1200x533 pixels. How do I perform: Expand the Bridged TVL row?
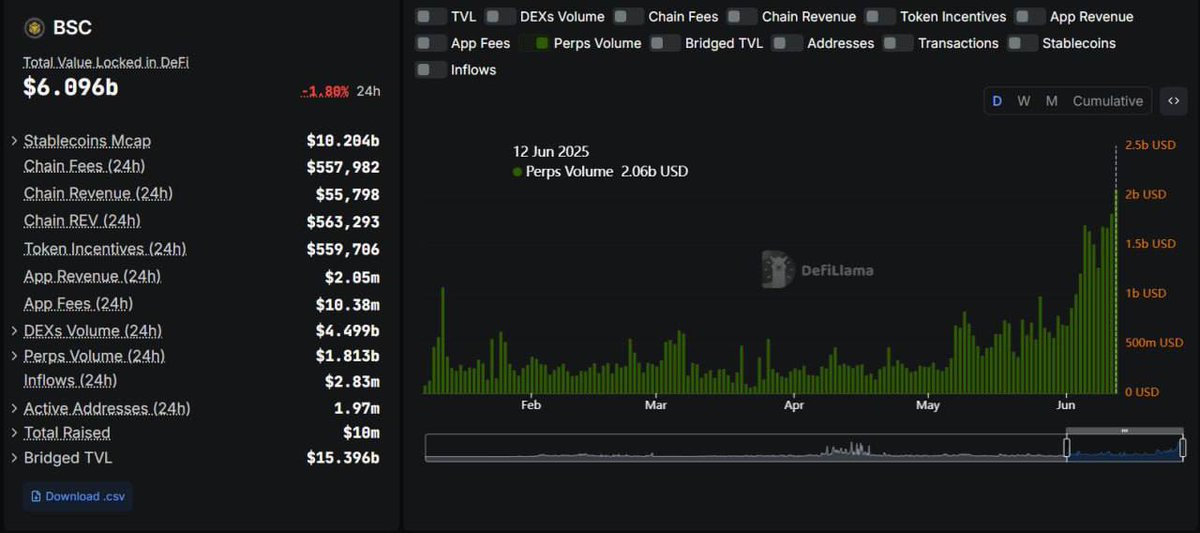(x=14, y=458)
